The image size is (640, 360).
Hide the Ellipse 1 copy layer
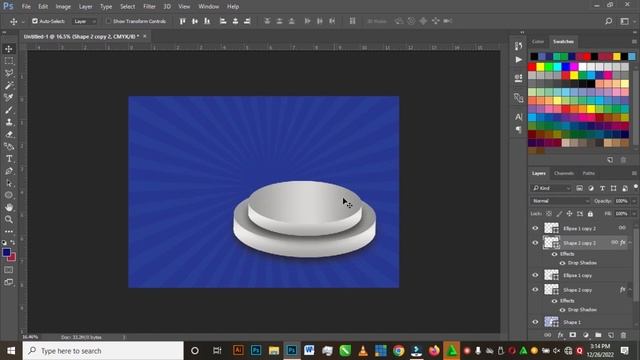(x=535, y=275)
